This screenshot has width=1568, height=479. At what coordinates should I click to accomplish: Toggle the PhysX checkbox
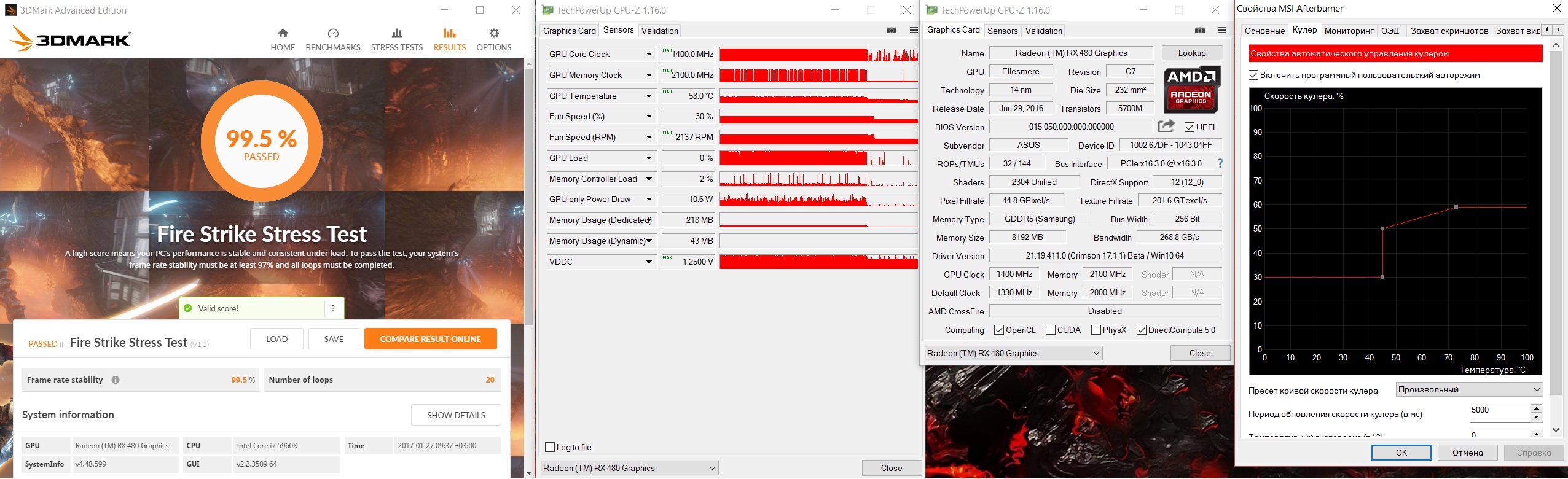pyautogui.click(x=1096, y=330)
